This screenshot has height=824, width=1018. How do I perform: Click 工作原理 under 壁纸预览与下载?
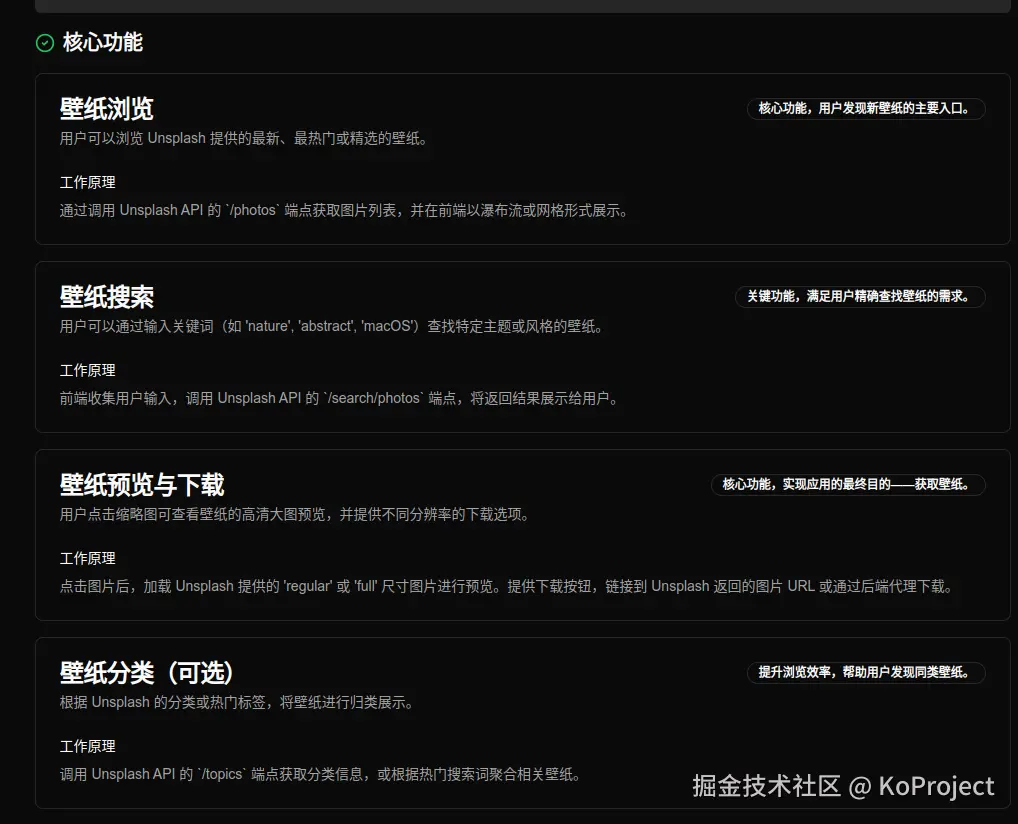[x=87, y=558]
